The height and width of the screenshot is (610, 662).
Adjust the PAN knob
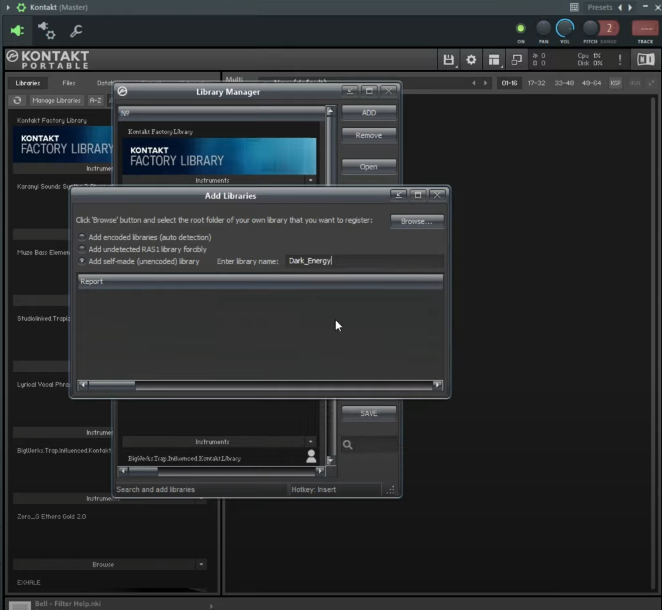[x=543, y=28]
